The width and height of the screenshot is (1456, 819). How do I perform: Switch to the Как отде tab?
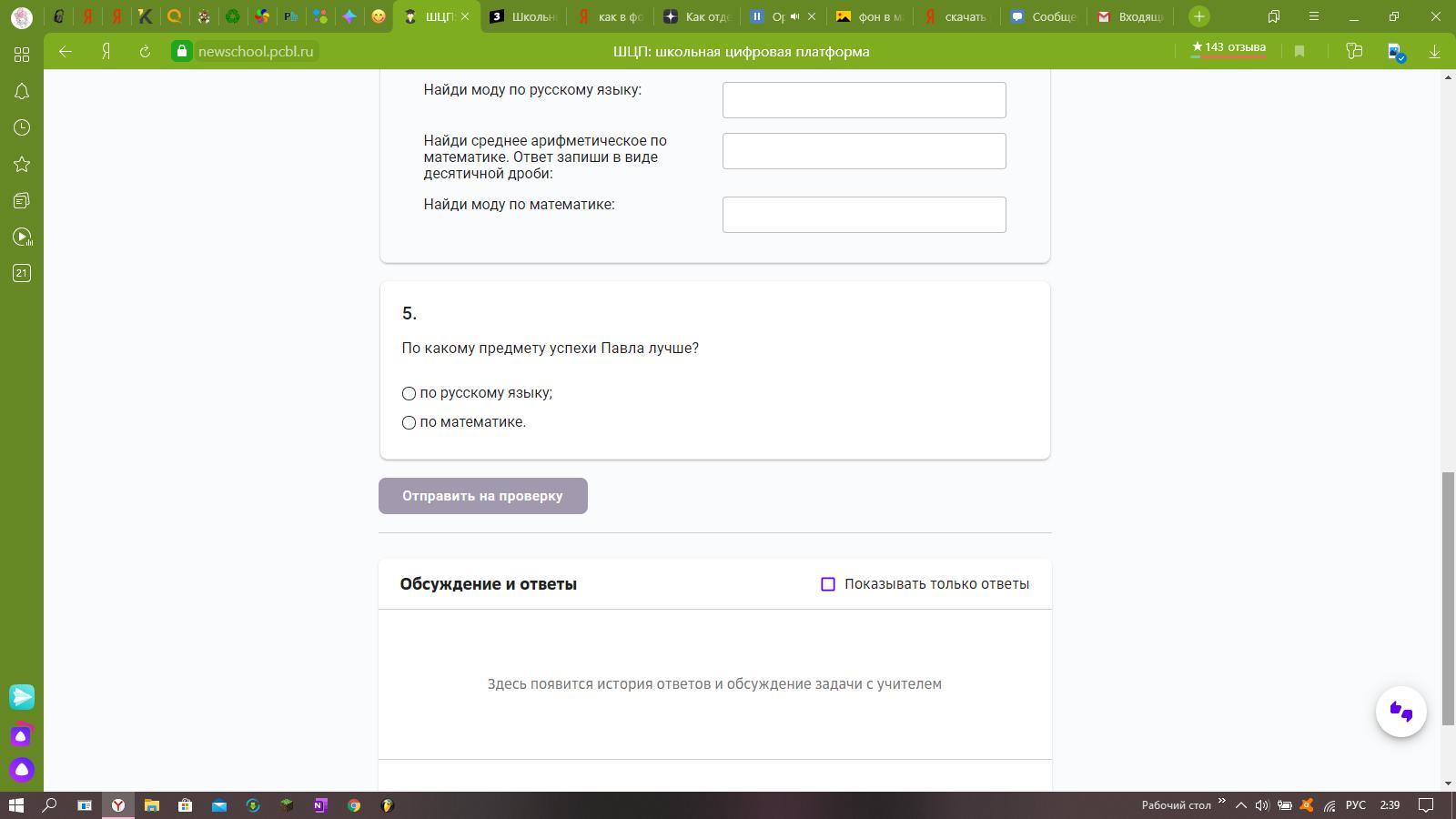tap(697, 16)
